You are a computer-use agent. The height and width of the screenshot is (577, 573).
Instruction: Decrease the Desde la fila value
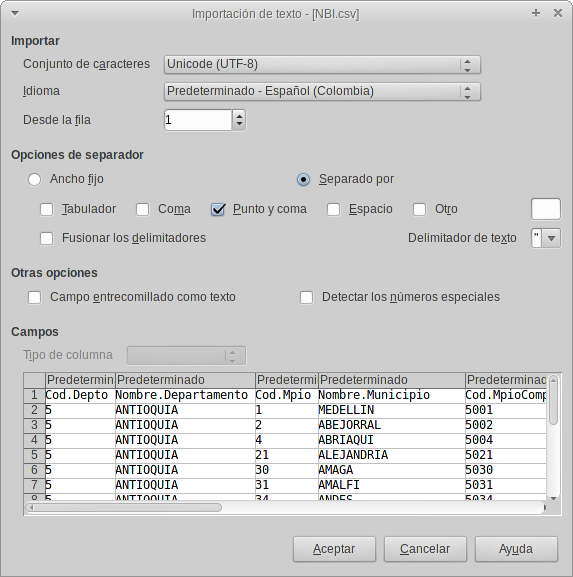[x=239, y=124]
